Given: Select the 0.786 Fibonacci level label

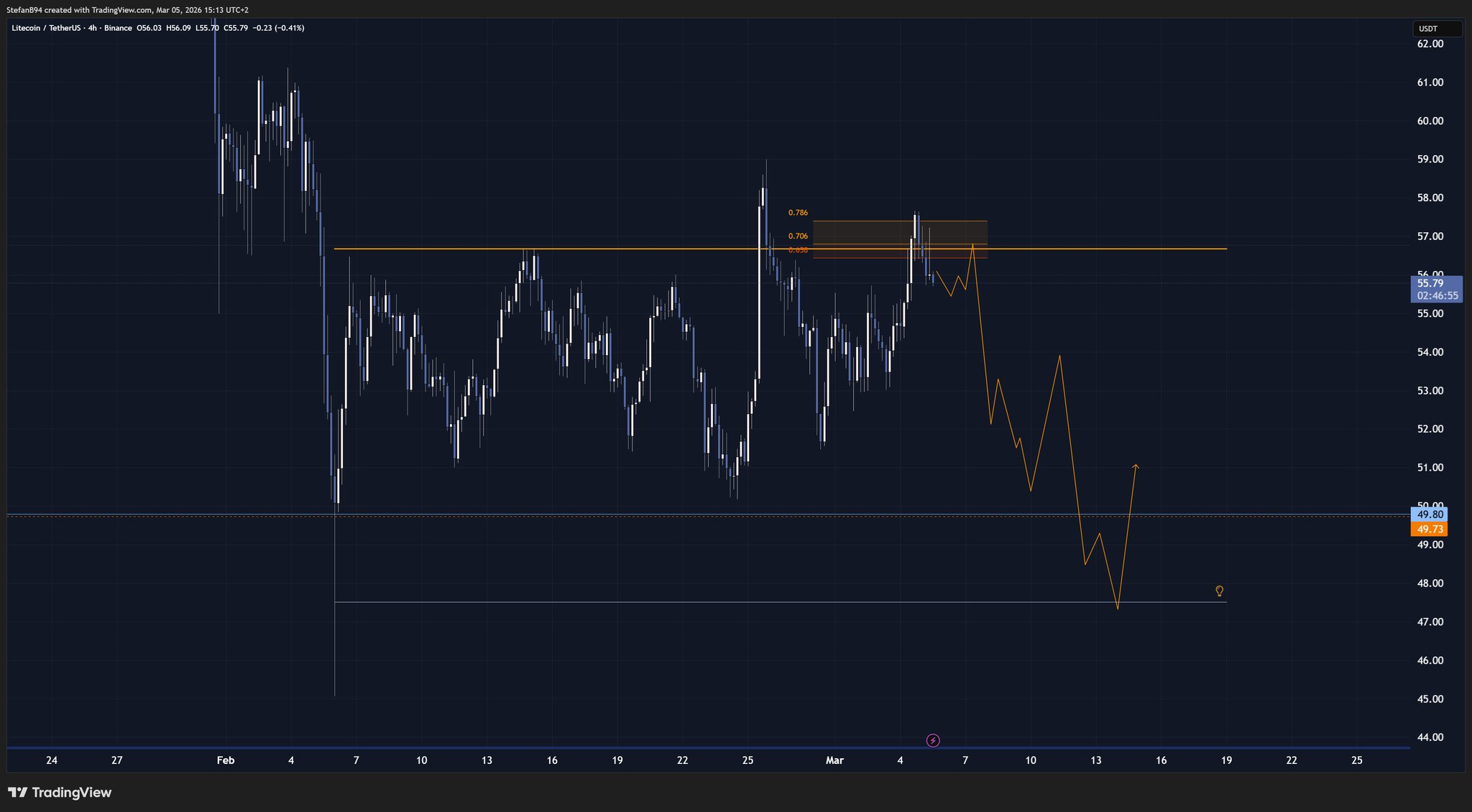Looking at the screenshot, I should pyautogui.click(x=798, y=213).
